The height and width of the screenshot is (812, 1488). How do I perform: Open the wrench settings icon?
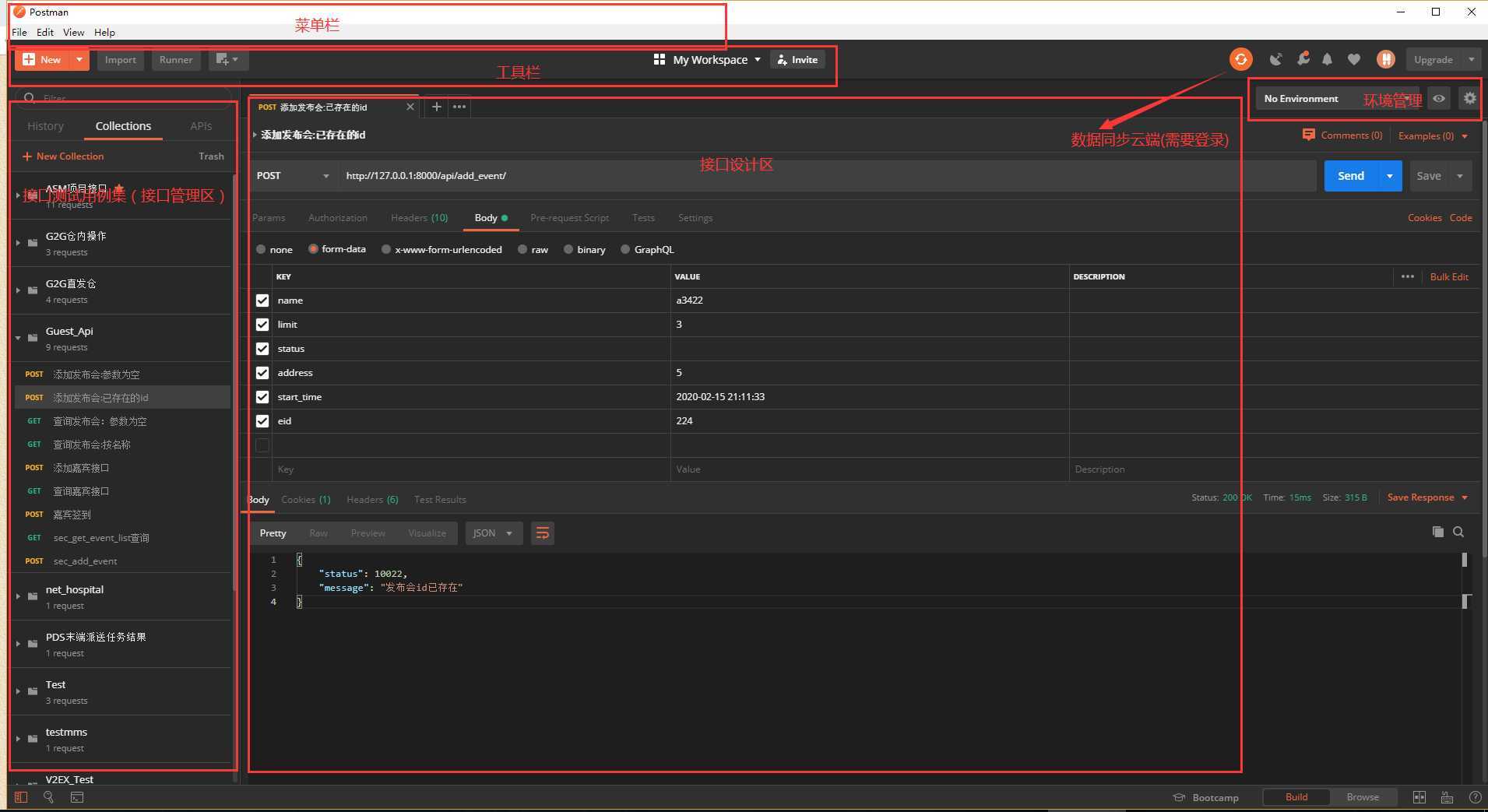tap(1303, 59)
